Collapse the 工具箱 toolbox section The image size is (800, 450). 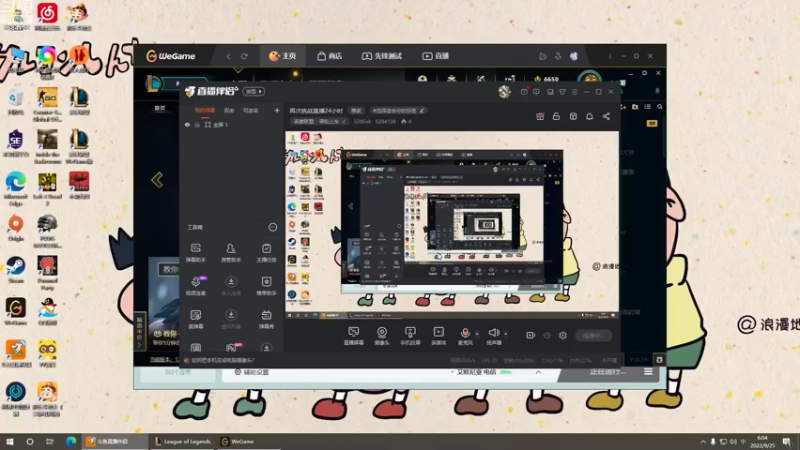pos(272,227)
